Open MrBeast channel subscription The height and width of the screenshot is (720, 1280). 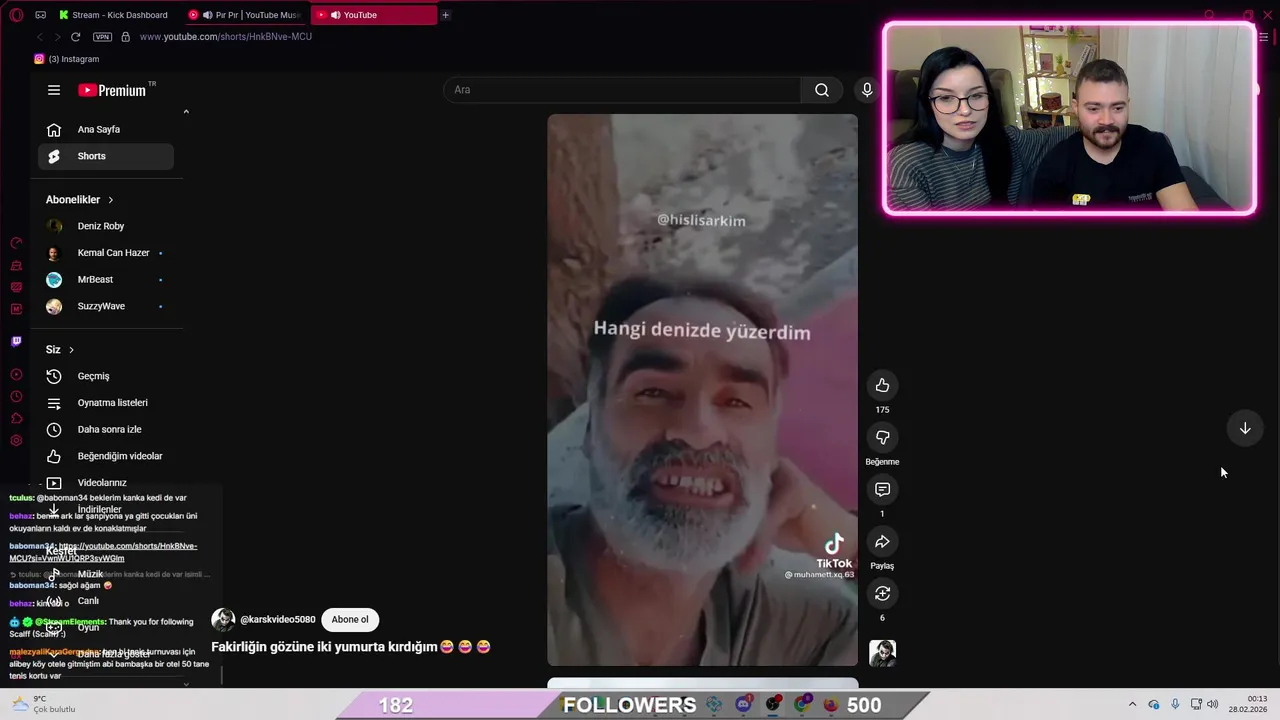point(106,280)
